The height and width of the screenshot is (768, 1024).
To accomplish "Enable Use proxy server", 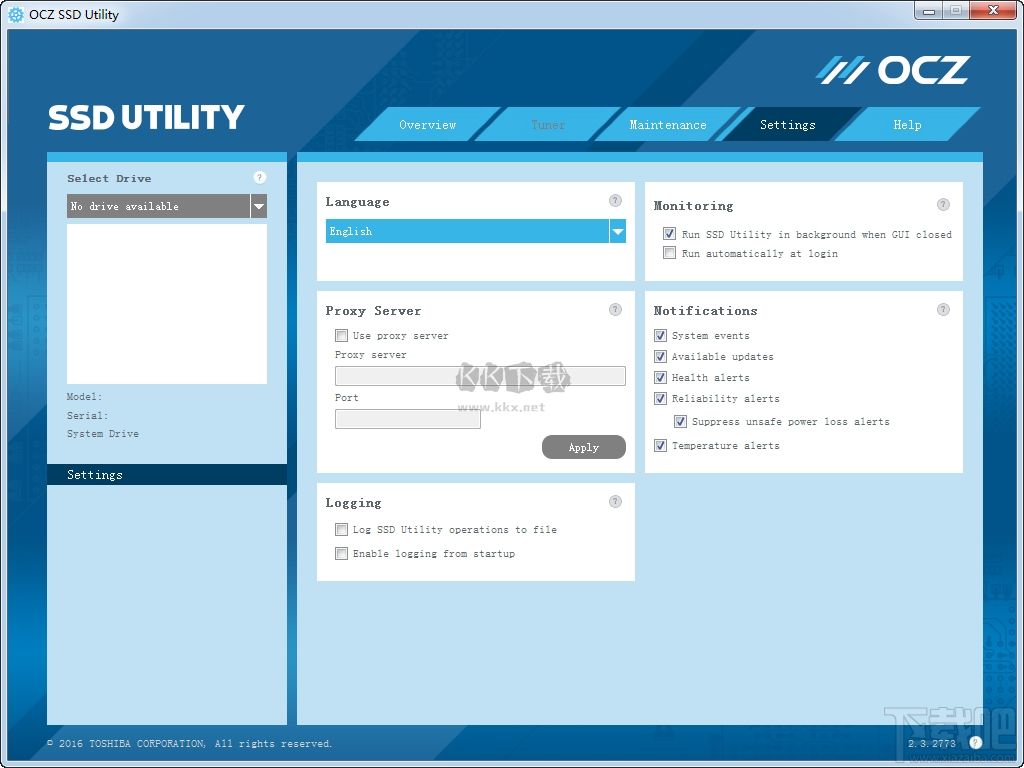I will coord(341,335).
